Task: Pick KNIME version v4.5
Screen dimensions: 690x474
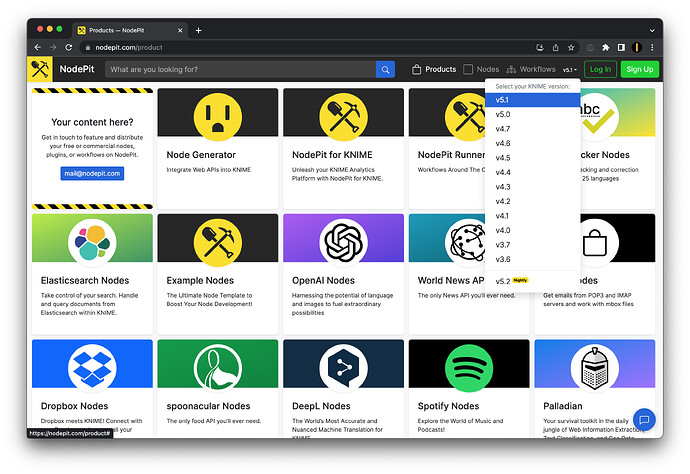Action: click(532, 158)
